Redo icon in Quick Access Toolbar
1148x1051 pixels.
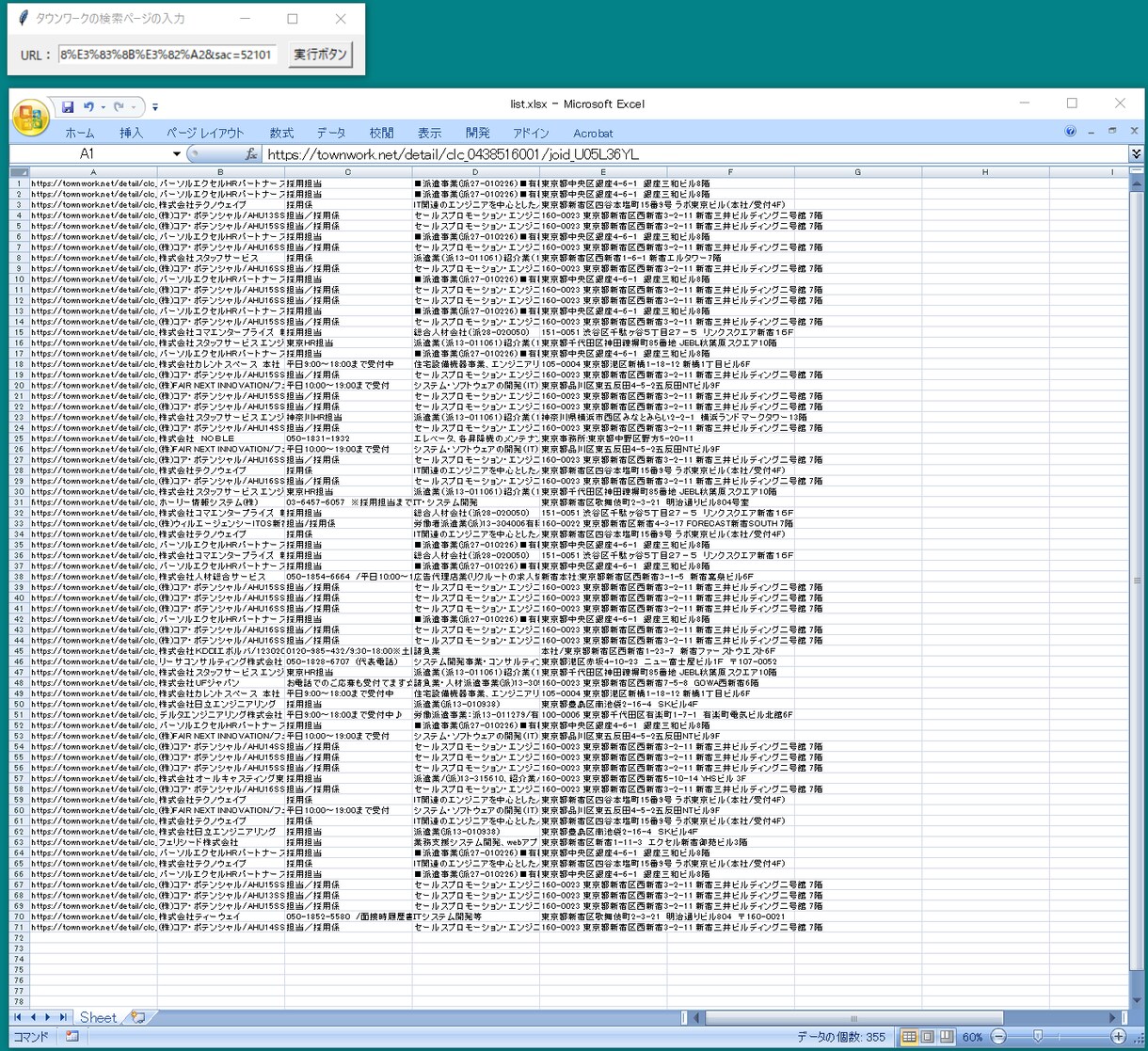(x=119, y=107)
